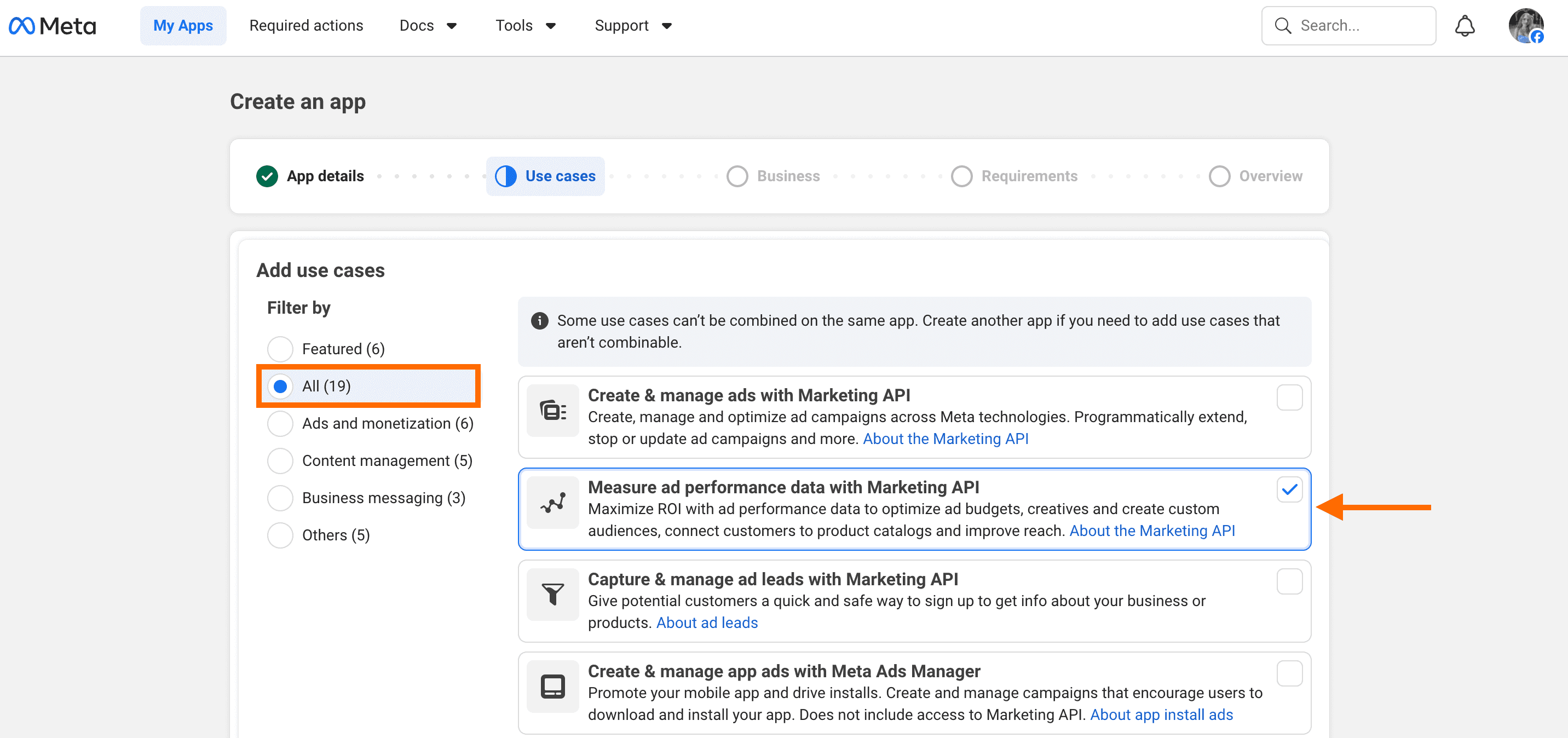Click the Marketing API ads icon
Screen dimensions: 1568x738
point(553,411)
